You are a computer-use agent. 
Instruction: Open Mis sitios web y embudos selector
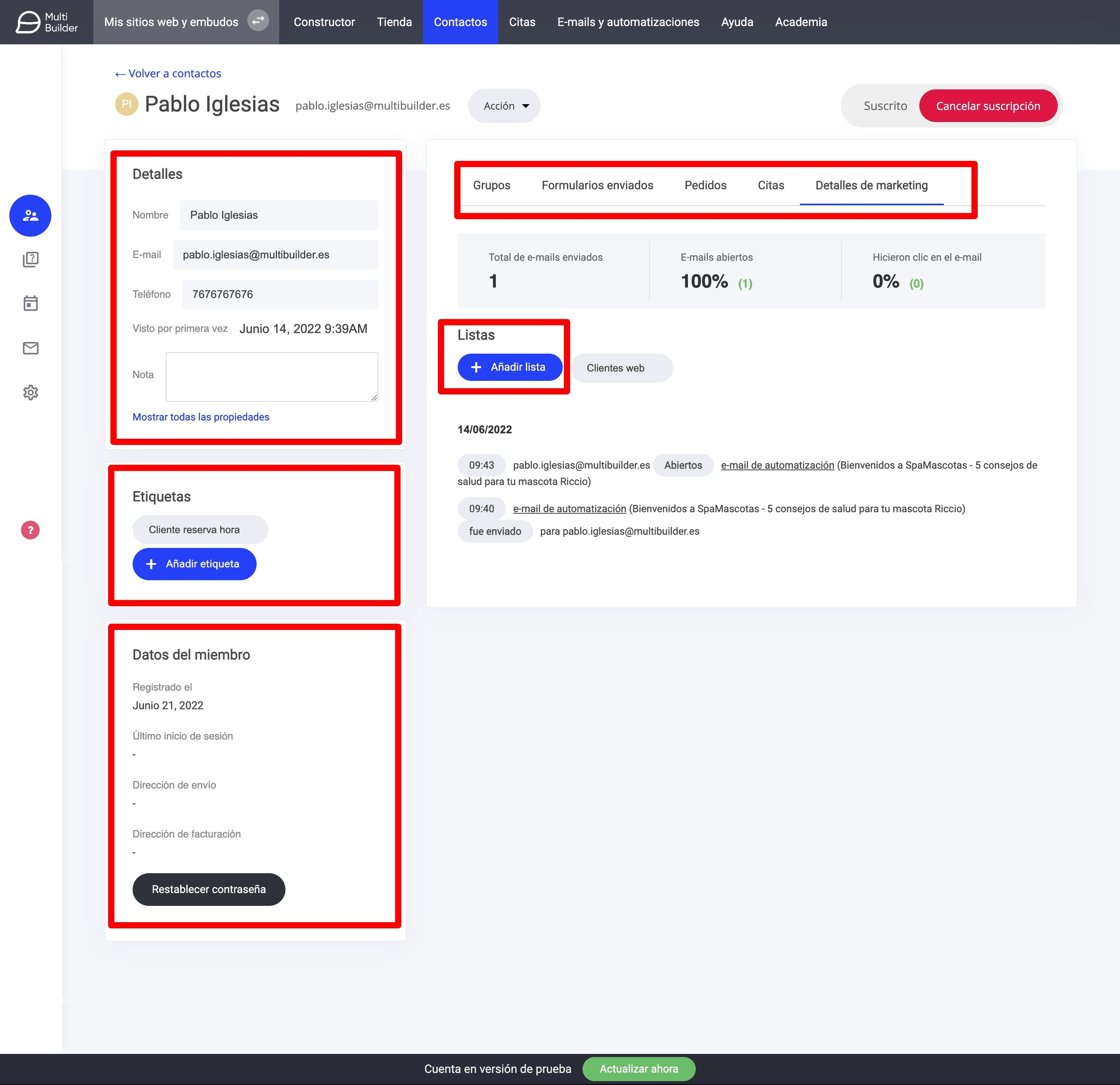(171, 22)
